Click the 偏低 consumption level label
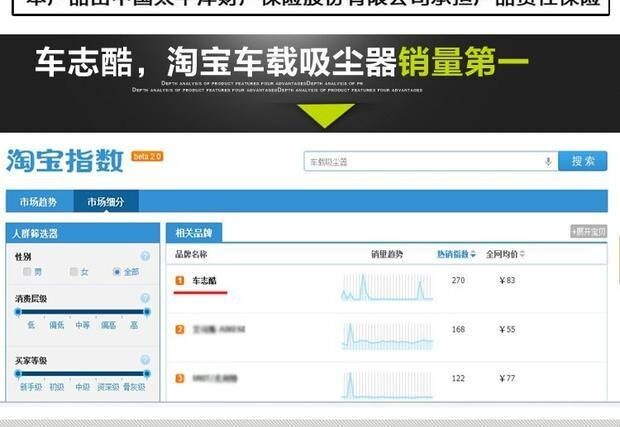This screenshot has width=620, height=427. tap(57, 325)
